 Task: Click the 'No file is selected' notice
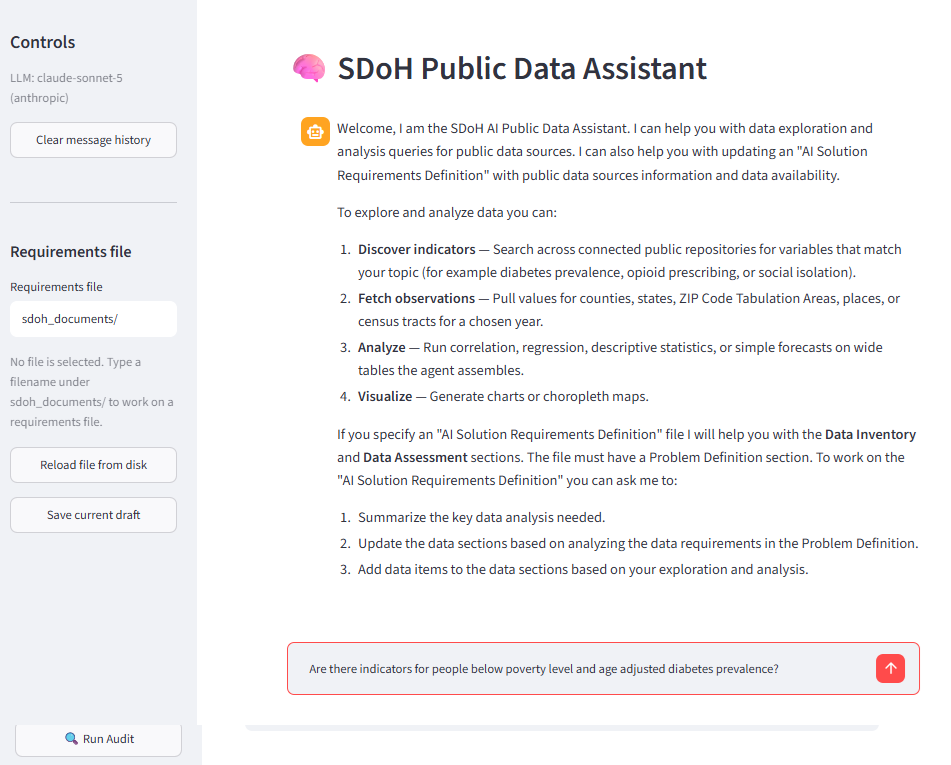point(92,392)
